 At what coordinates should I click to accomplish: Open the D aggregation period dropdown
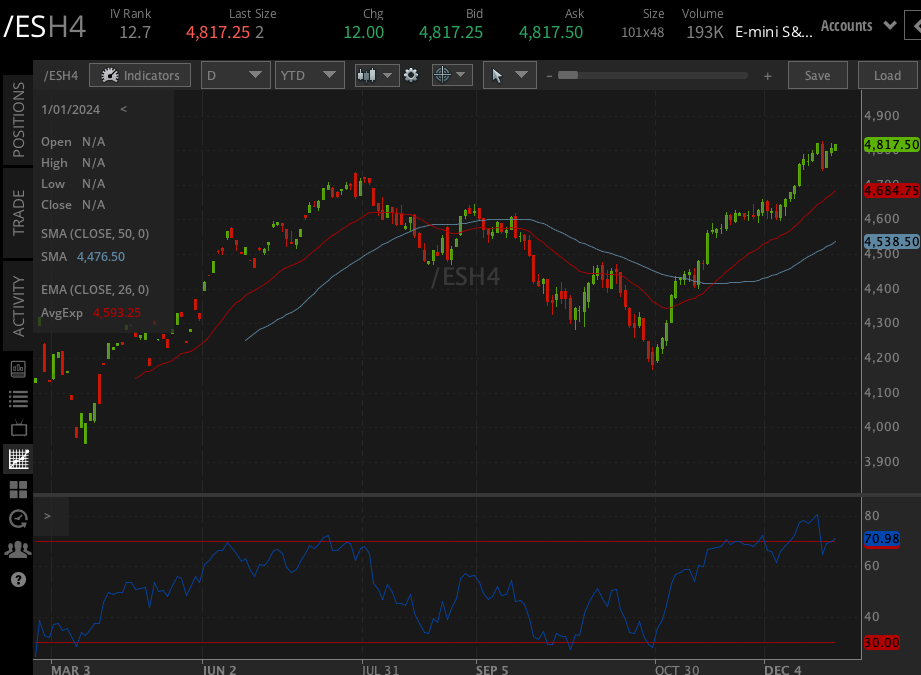pos(235,75)
